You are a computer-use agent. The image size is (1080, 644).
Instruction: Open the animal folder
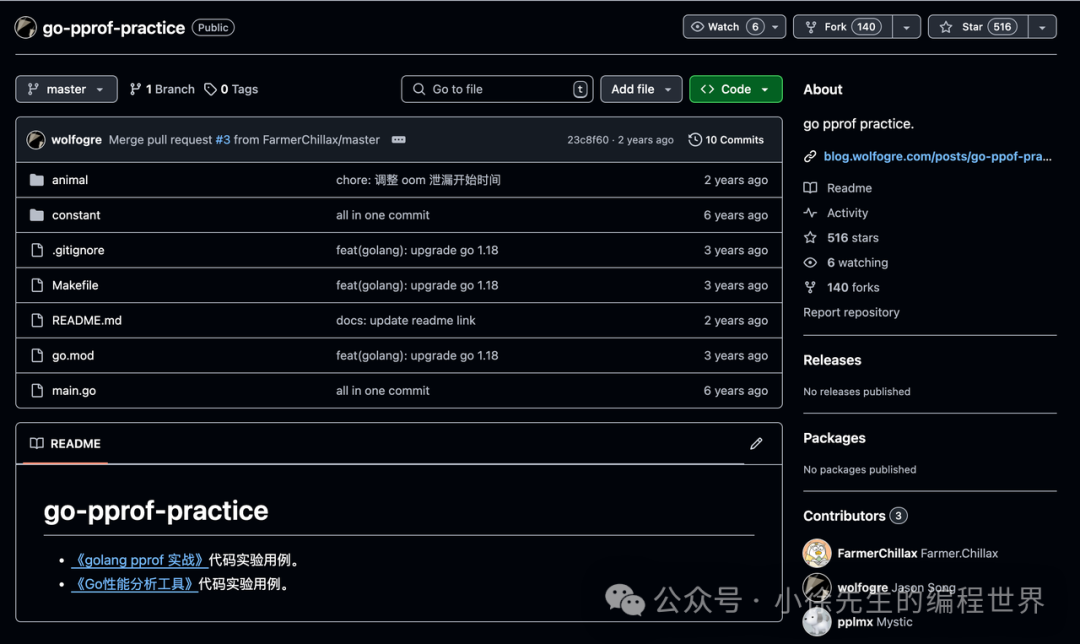[70, 180]
